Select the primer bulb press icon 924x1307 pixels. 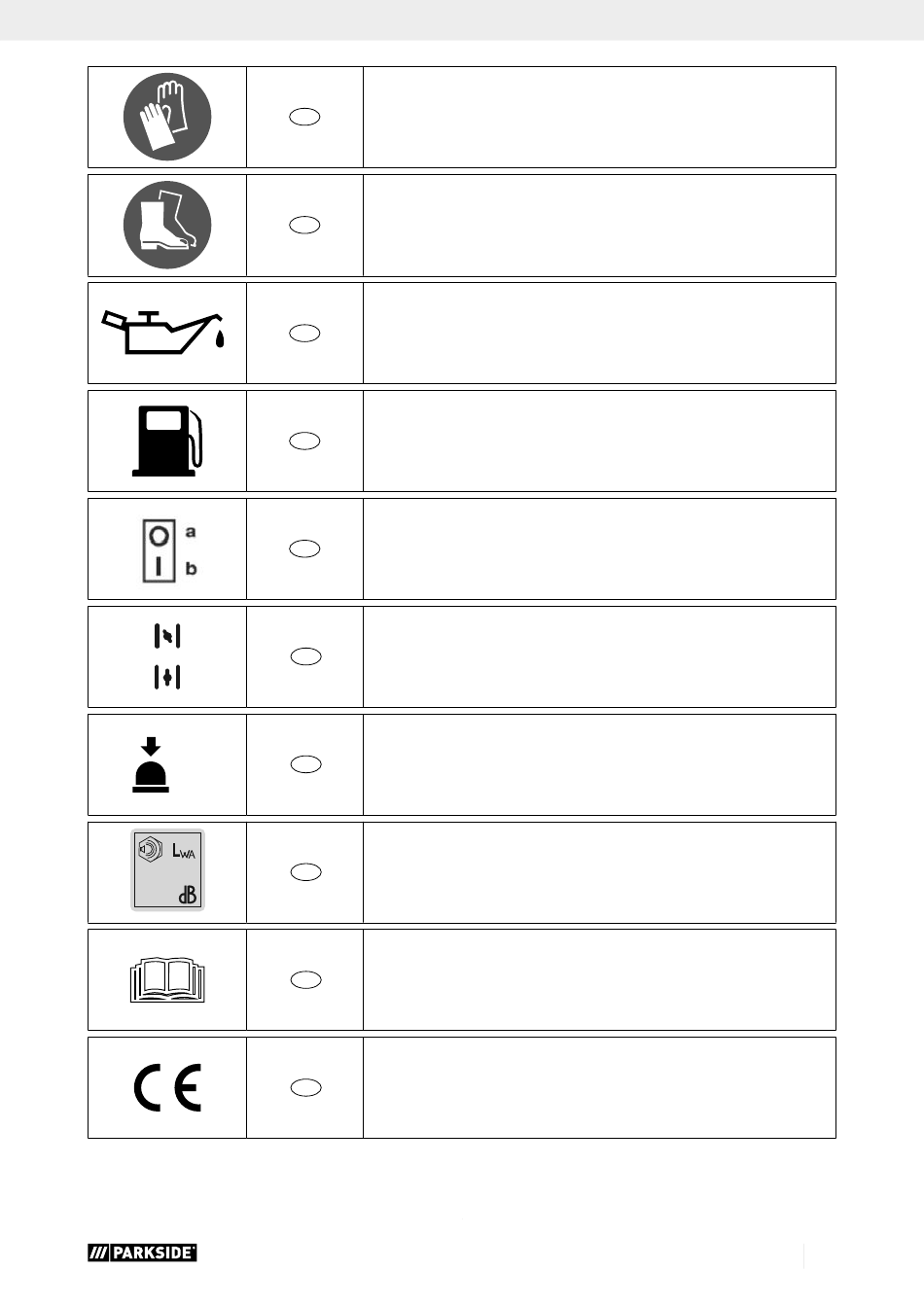151,765
